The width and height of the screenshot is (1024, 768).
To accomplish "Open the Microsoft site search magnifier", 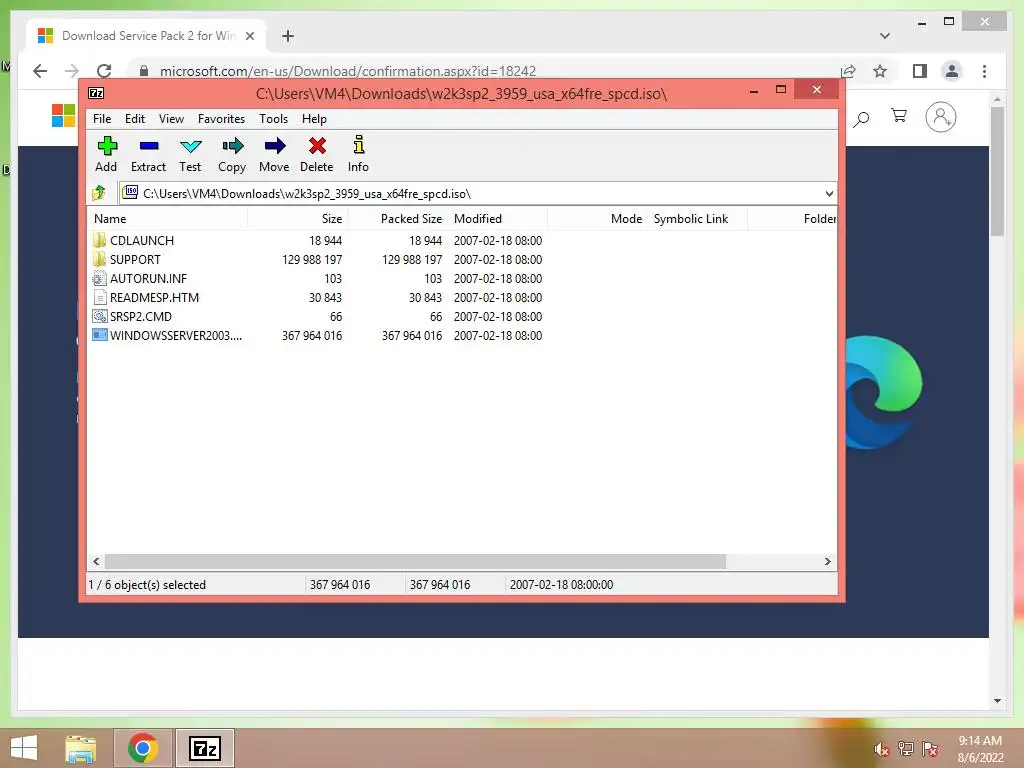I will 861,118.
